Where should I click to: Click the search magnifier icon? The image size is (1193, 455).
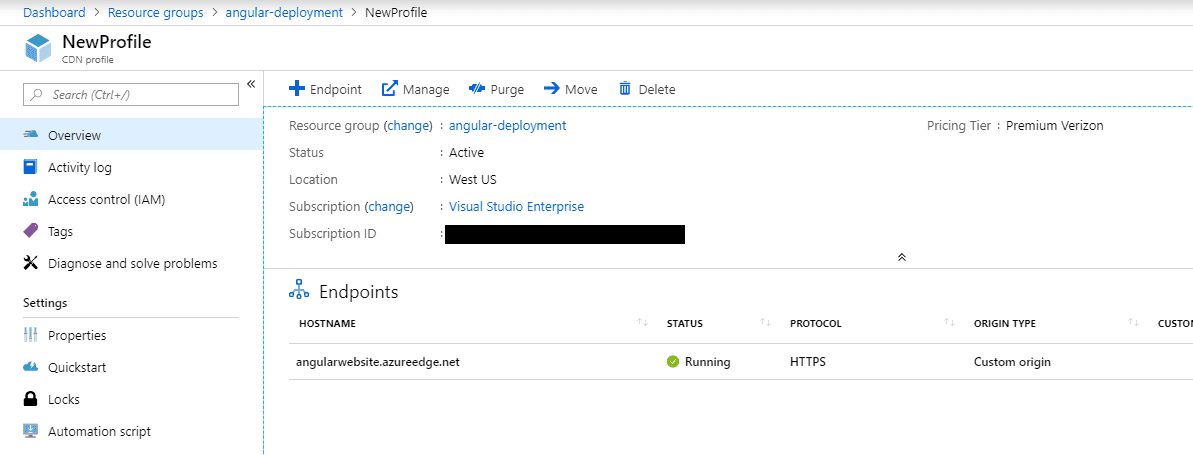(37, 95)
